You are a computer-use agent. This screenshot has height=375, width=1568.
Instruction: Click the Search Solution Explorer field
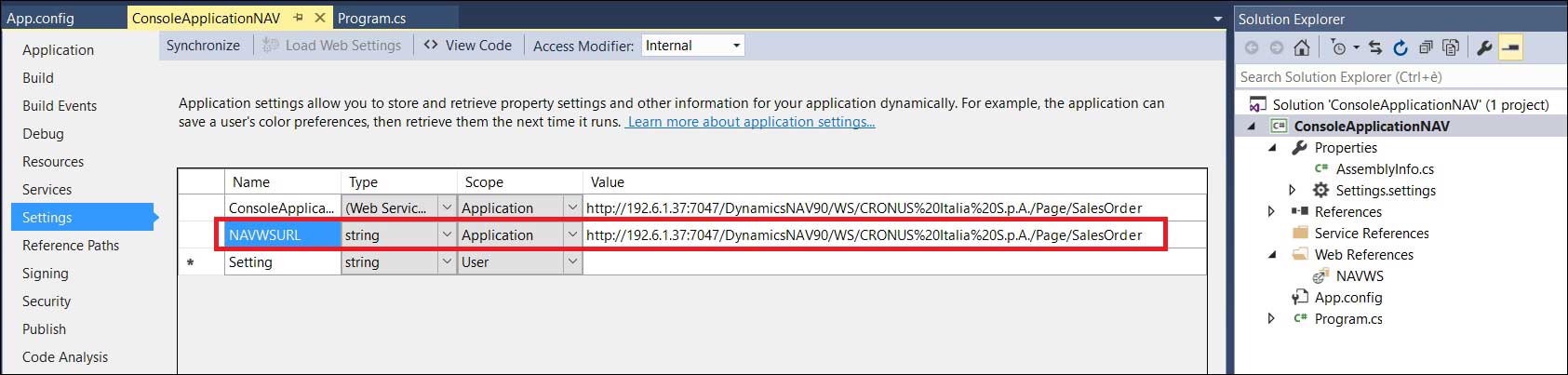1396,77
